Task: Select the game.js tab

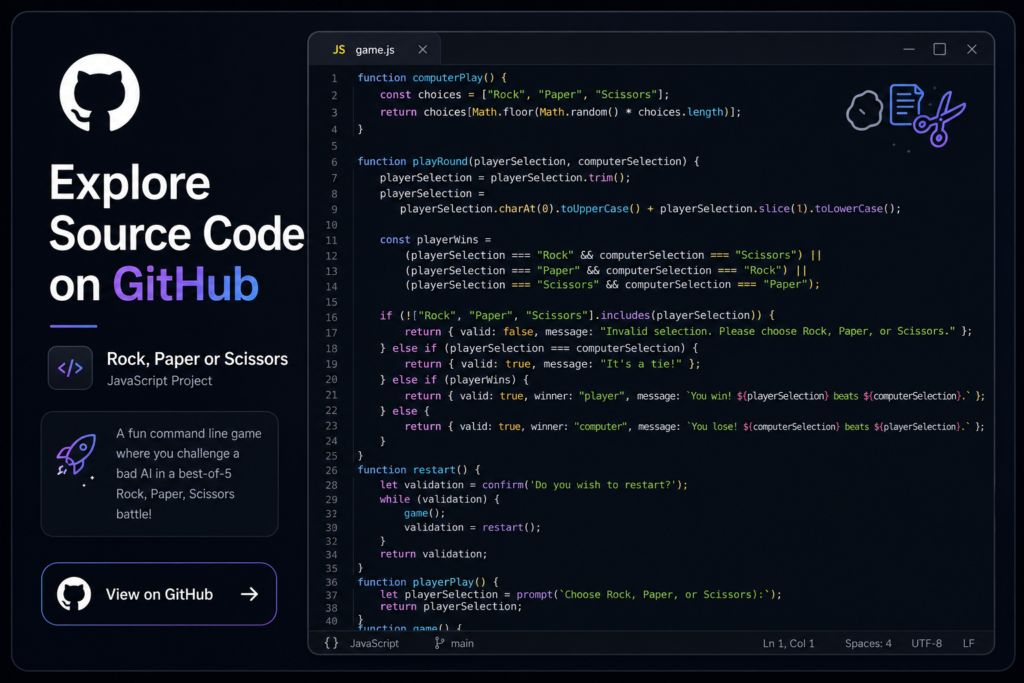Action: (x=375, y=50)
